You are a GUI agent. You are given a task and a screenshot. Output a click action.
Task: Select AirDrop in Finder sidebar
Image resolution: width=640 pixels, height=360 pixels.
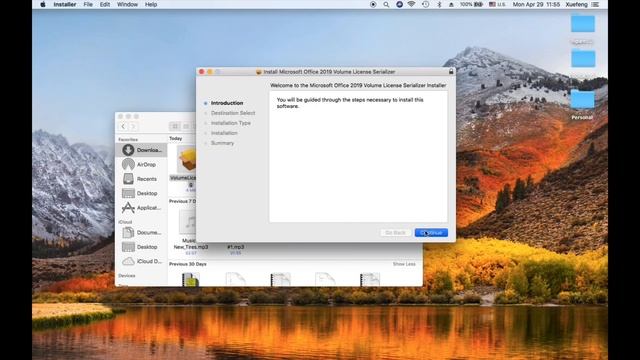(x=141, y=164)
